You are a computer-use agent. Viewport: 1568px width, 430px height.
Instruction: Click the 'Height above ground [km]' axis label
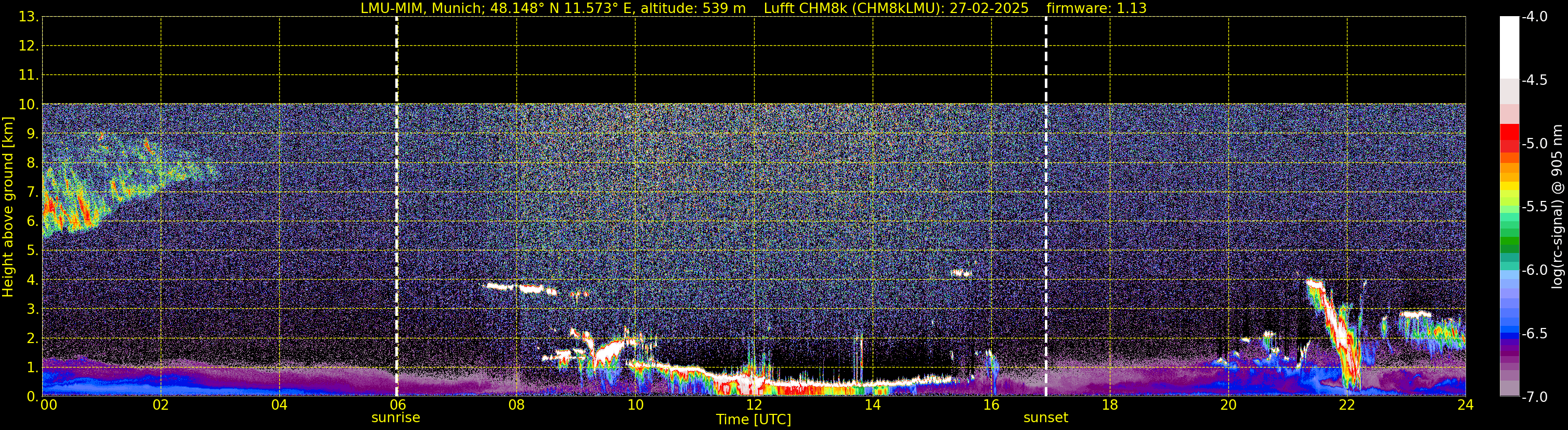[7, 207]
